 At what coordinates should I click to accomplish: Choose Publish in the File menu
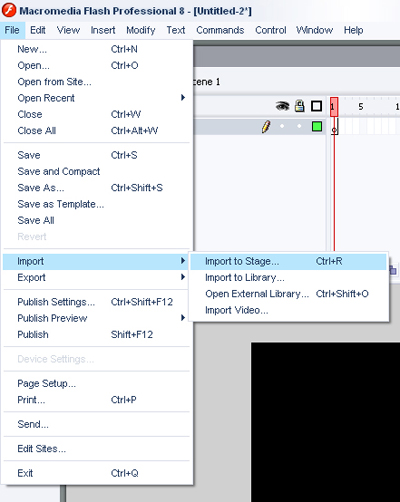[x=97, y=335]
